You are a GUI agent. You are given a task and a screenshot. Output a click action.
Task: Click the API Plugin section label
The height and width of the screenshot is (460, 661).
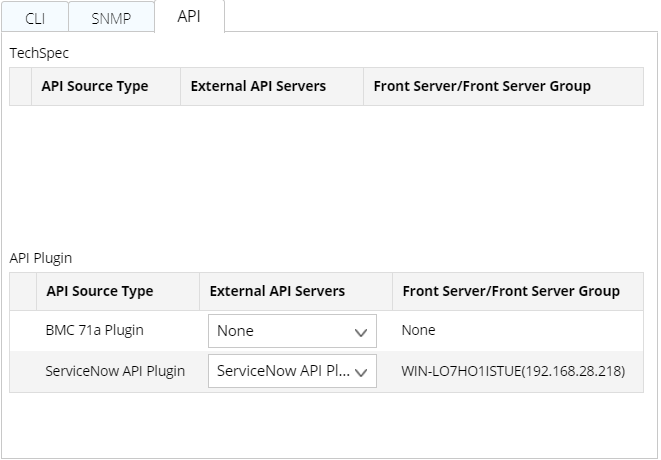41,258
